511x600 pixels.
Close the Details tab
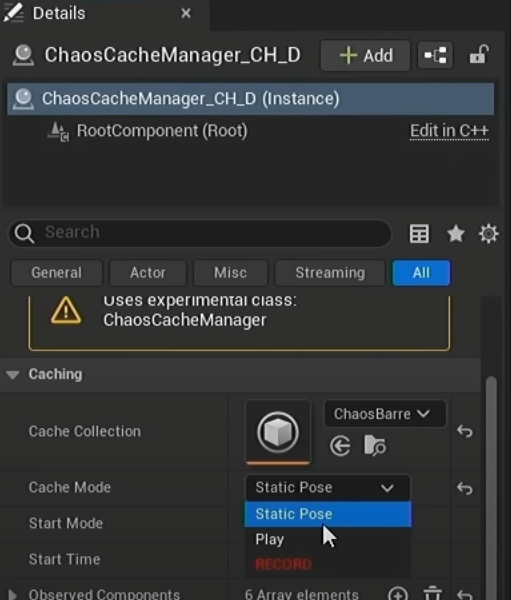186,14
